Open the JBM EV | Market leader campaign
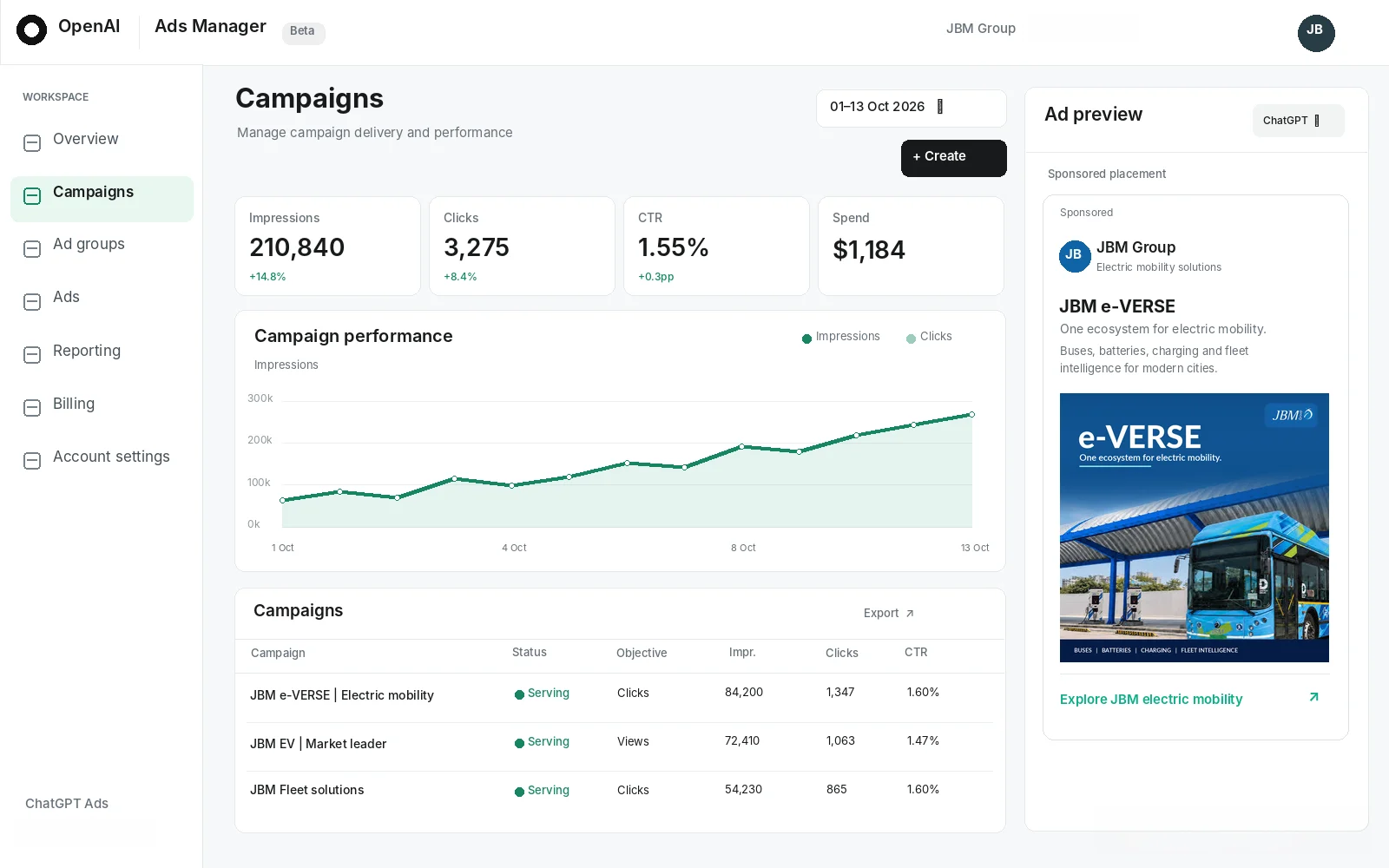 (318, 744)
